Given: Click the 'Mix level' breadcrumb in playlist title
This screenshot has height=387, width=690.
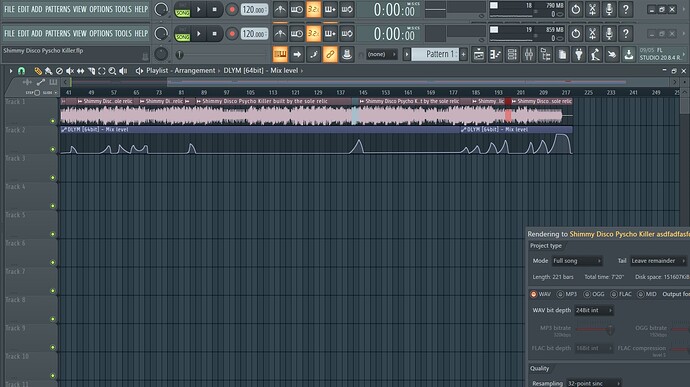Looking at the screenshot, I should [284, 70].
